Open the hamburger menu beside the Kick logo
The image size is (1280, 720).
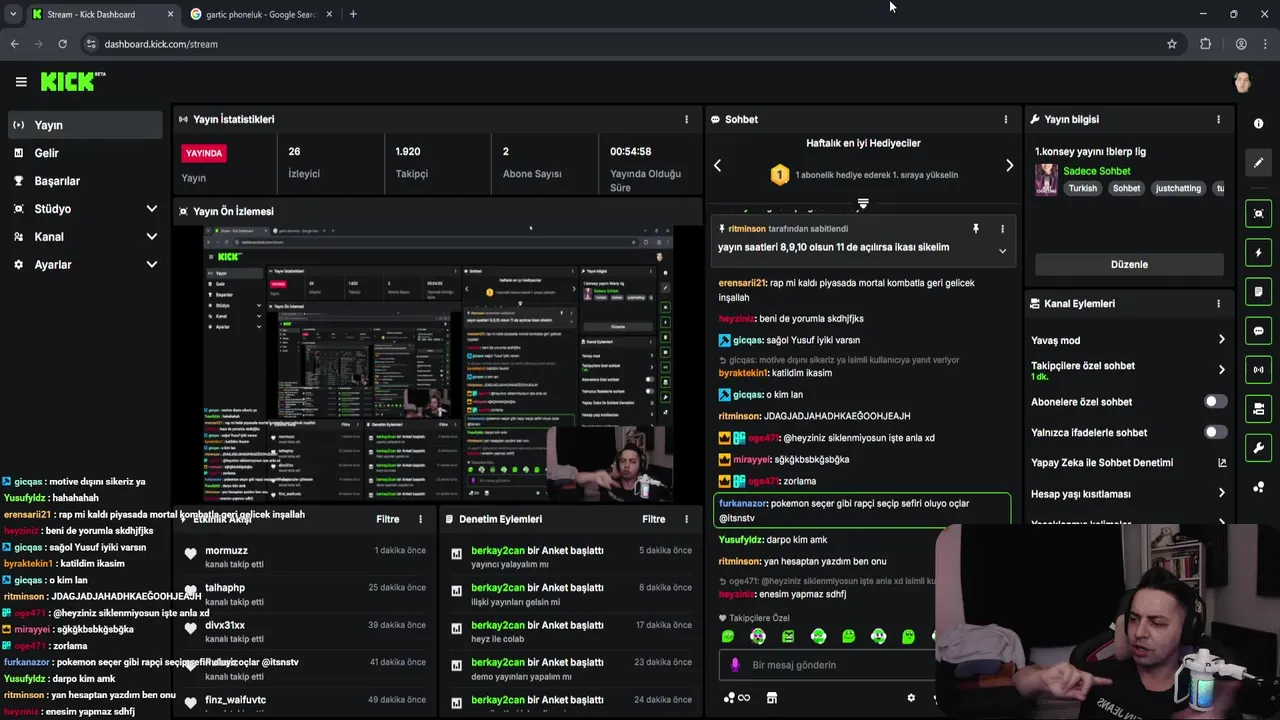(21, 82)
